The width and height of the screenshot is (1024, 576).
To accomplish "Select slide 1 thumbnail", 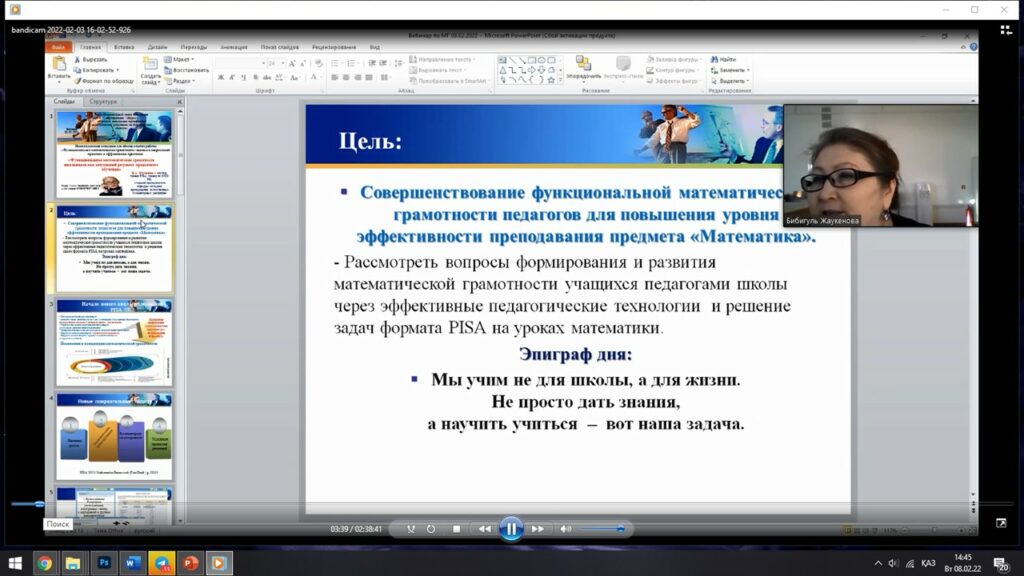I will (x=114, y=154).
